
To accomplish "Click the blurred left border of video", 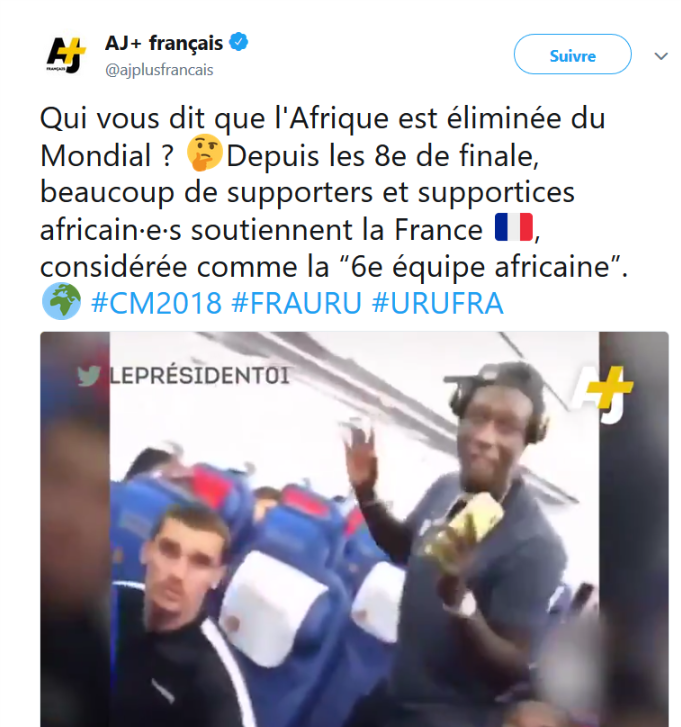I will (x=75, y=529).
